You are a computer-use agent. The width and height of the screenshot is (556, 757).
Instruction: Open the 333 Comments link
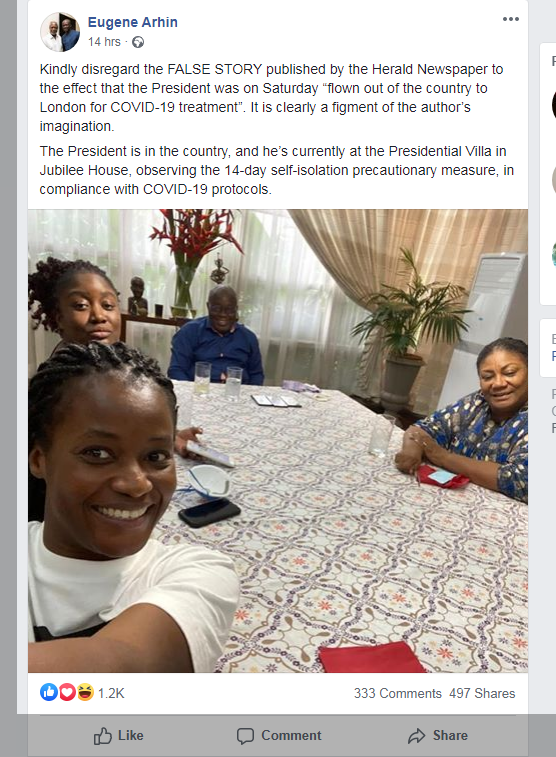coord(398,693)
